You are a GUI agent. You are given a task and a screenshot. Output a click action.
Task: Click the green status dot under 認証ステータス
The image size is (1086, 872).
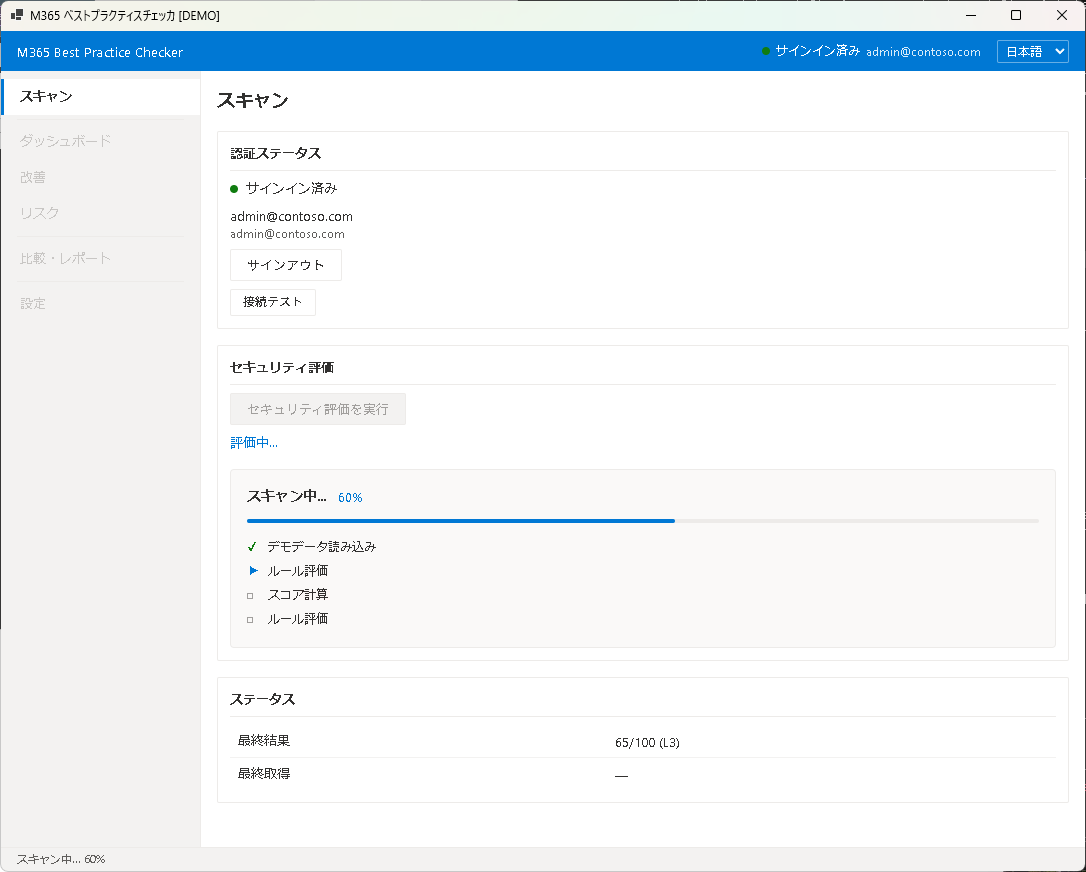pyautogui.click(x=234, y=188)
